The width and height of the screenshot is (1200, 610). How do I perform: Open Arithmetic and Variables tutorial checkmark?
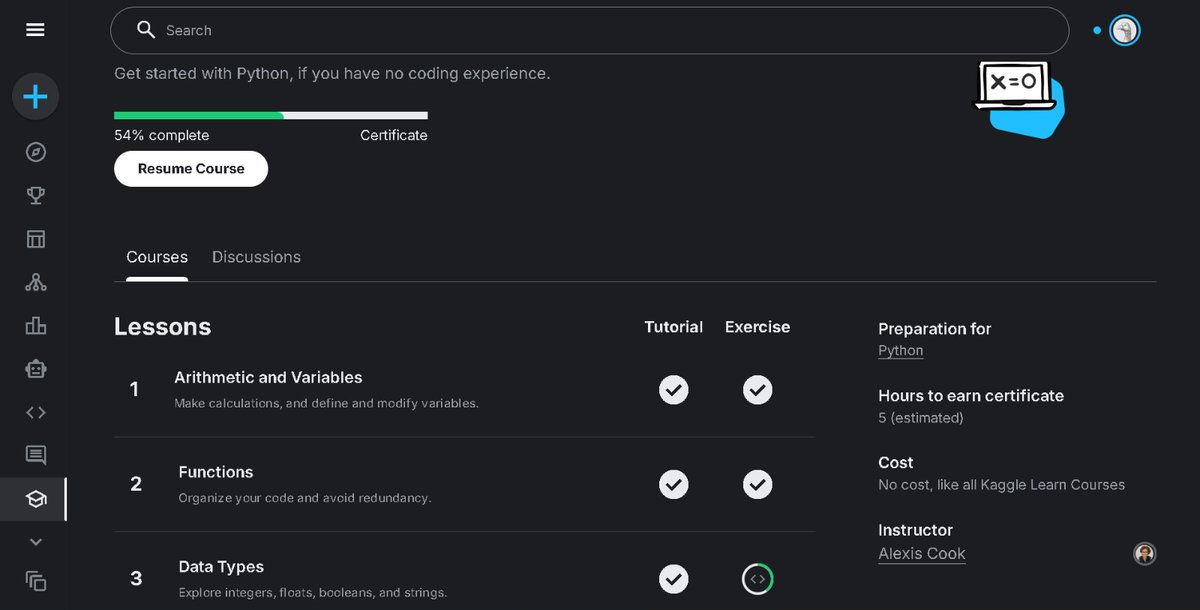674,389
